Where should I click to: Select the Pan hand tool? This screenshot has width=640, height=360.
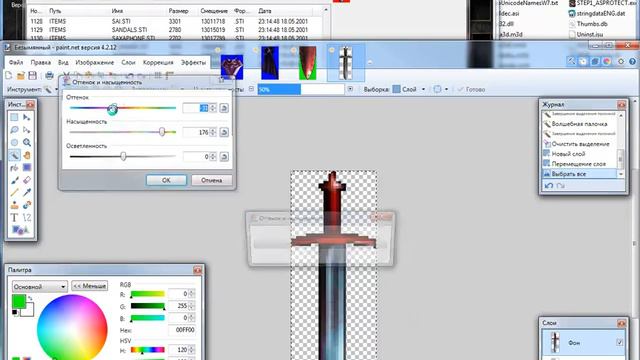pos(27,155)
